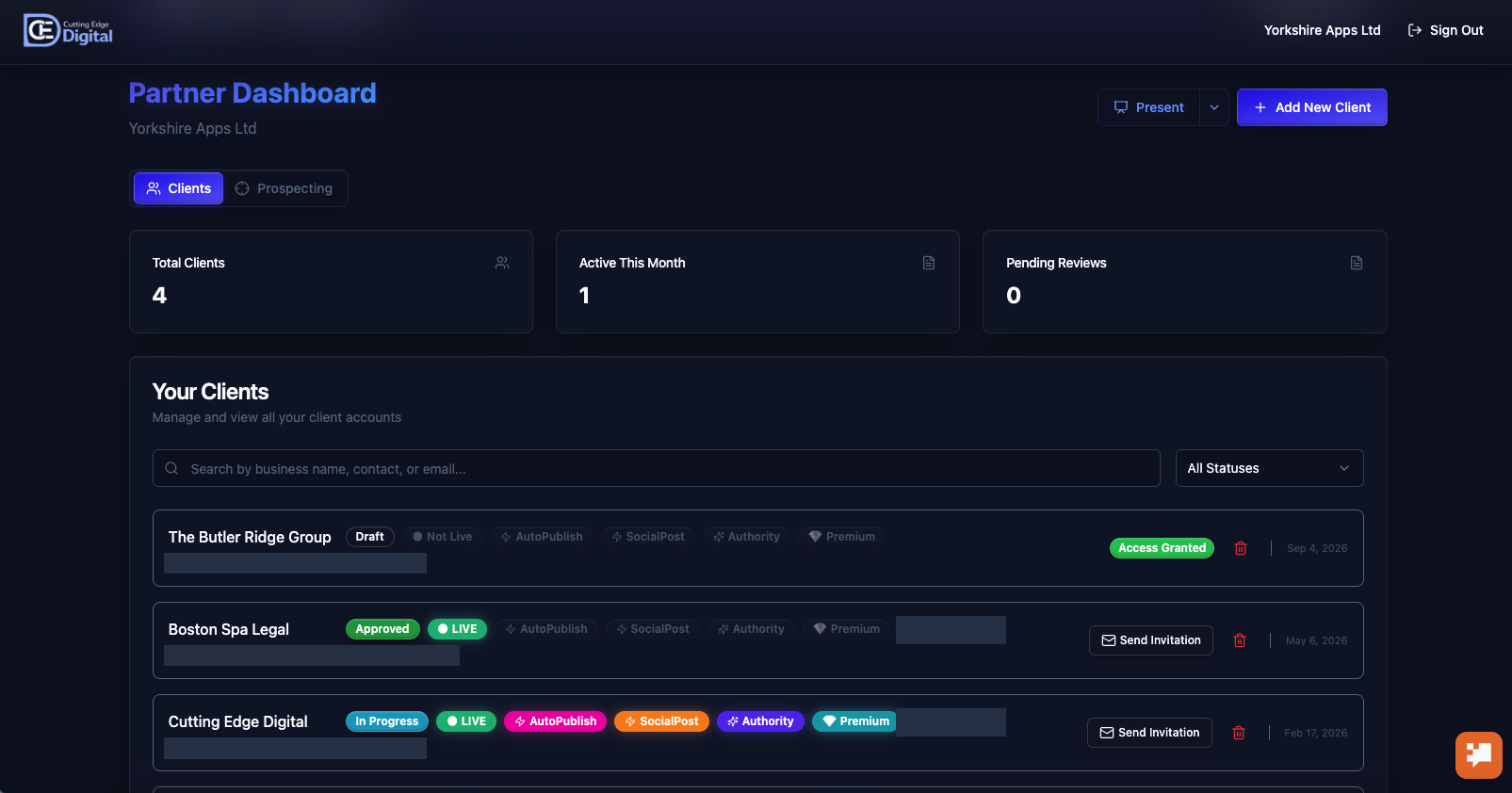Screen dimensions: 1512x793
Task: Click the Sep 4, 2026 date
Action: click(1317, 548)
